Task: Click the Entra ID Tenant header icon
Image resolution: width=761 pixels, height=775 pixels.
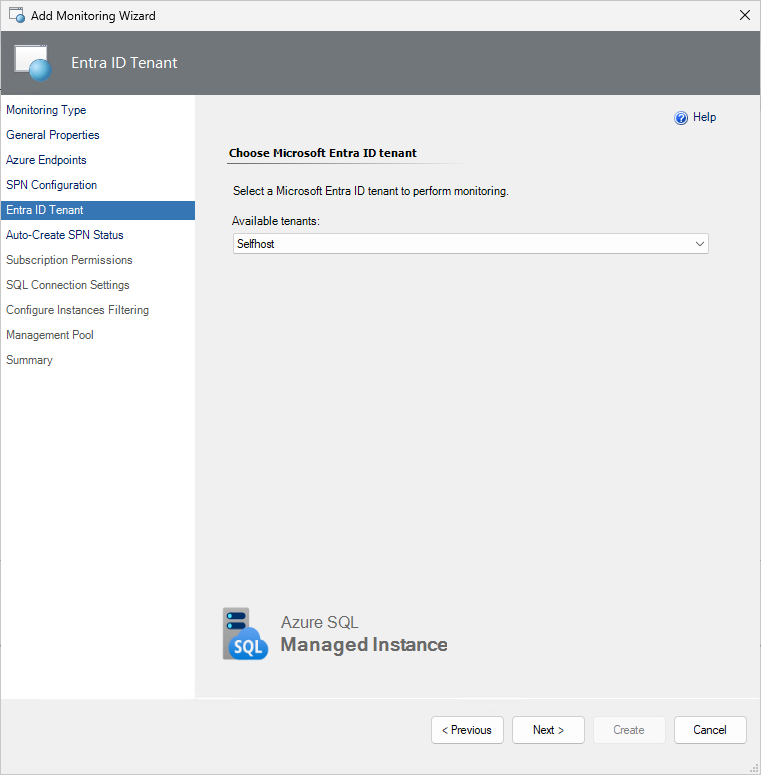Action: point(33,63)
